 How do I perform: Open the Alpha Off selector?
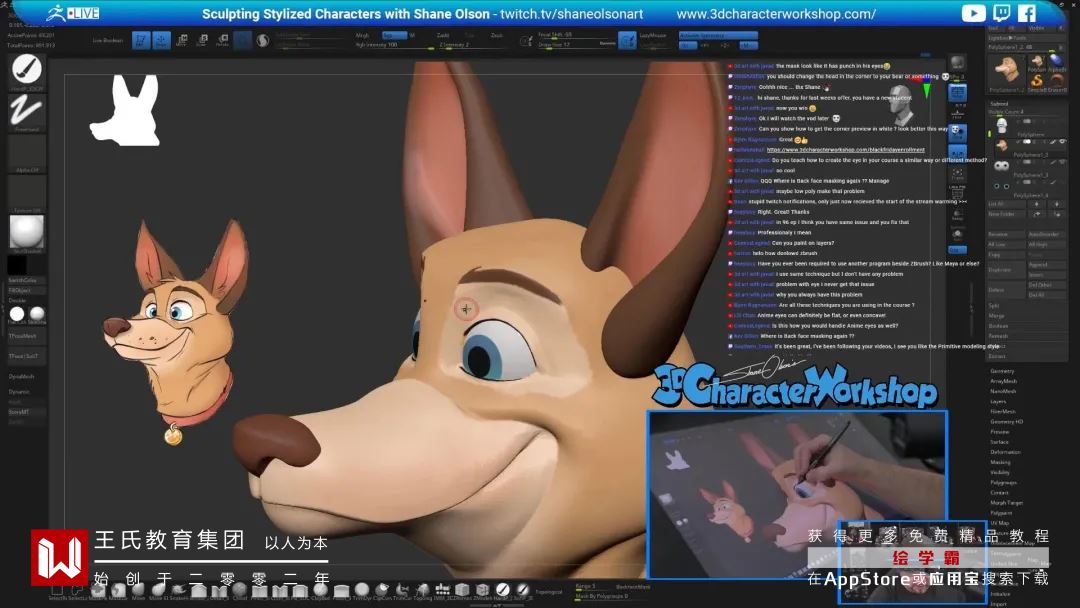click(27, 153)
